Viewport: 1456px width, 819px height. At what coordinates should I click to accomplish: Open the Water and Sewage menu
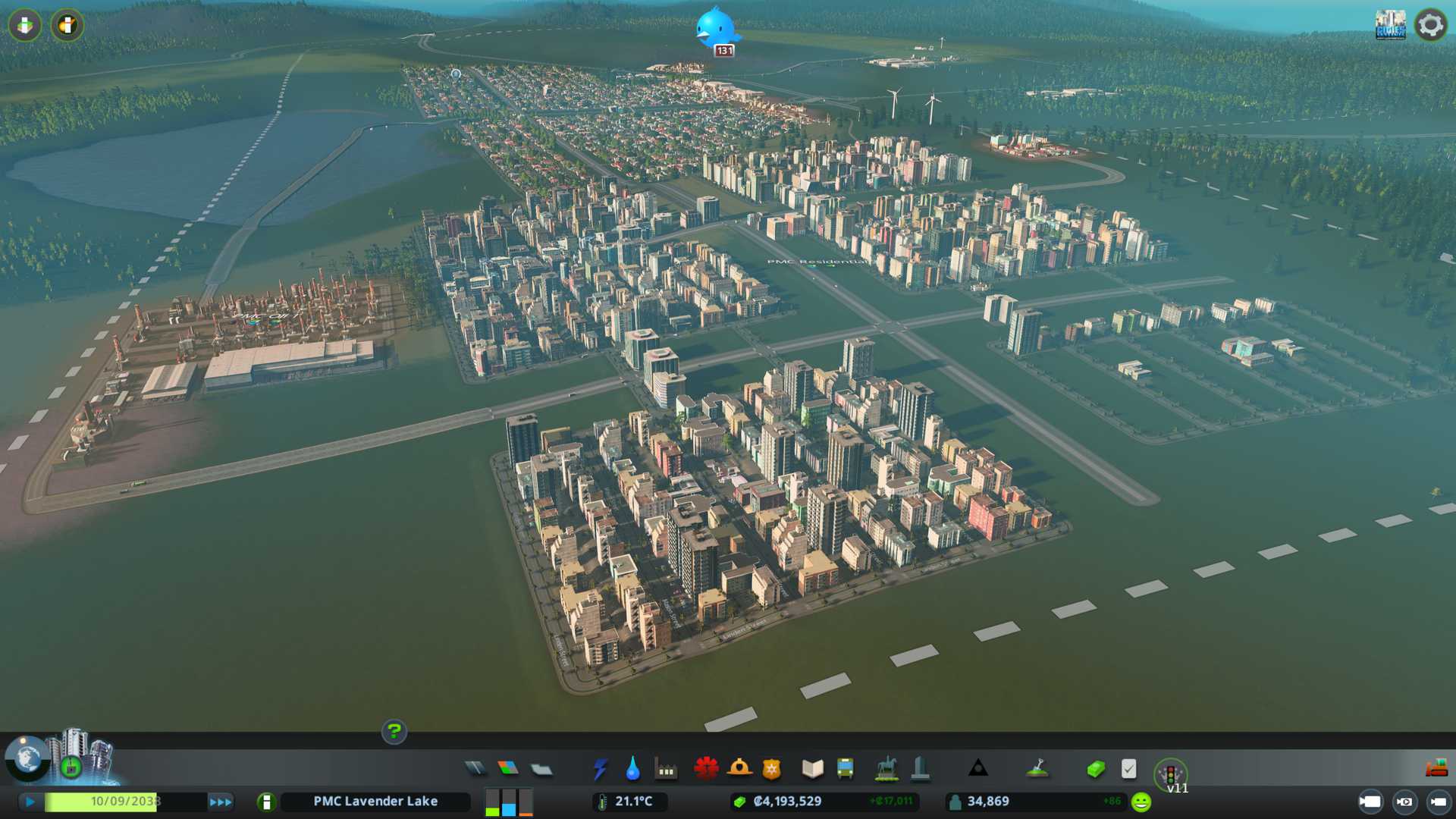click(x=632, y=769)
